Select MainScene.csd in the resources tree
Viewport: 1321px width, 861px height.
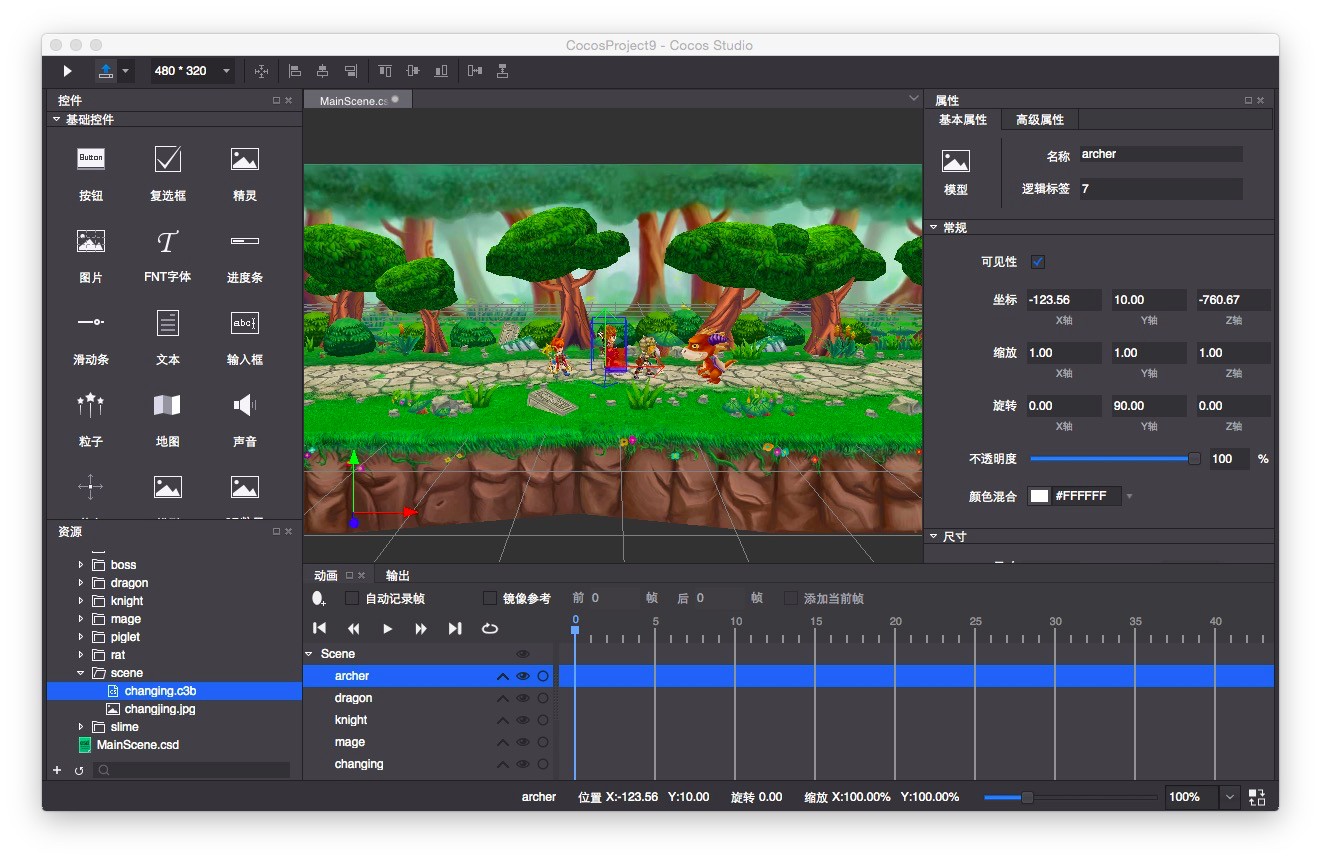click(137, 745)
